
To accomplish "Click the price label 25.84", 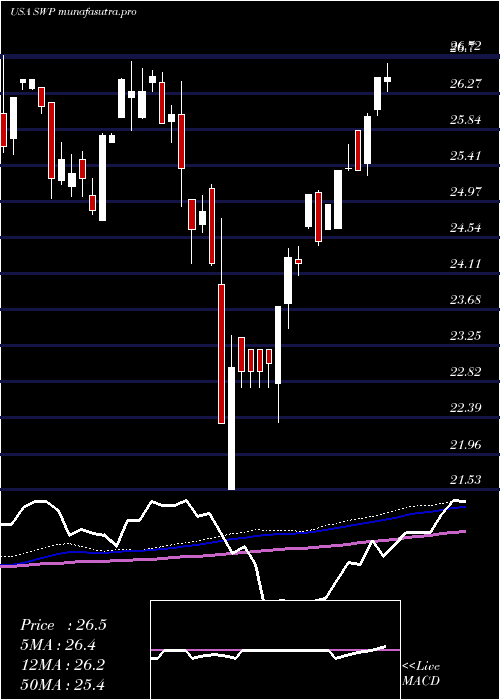I will coord(466,120).
